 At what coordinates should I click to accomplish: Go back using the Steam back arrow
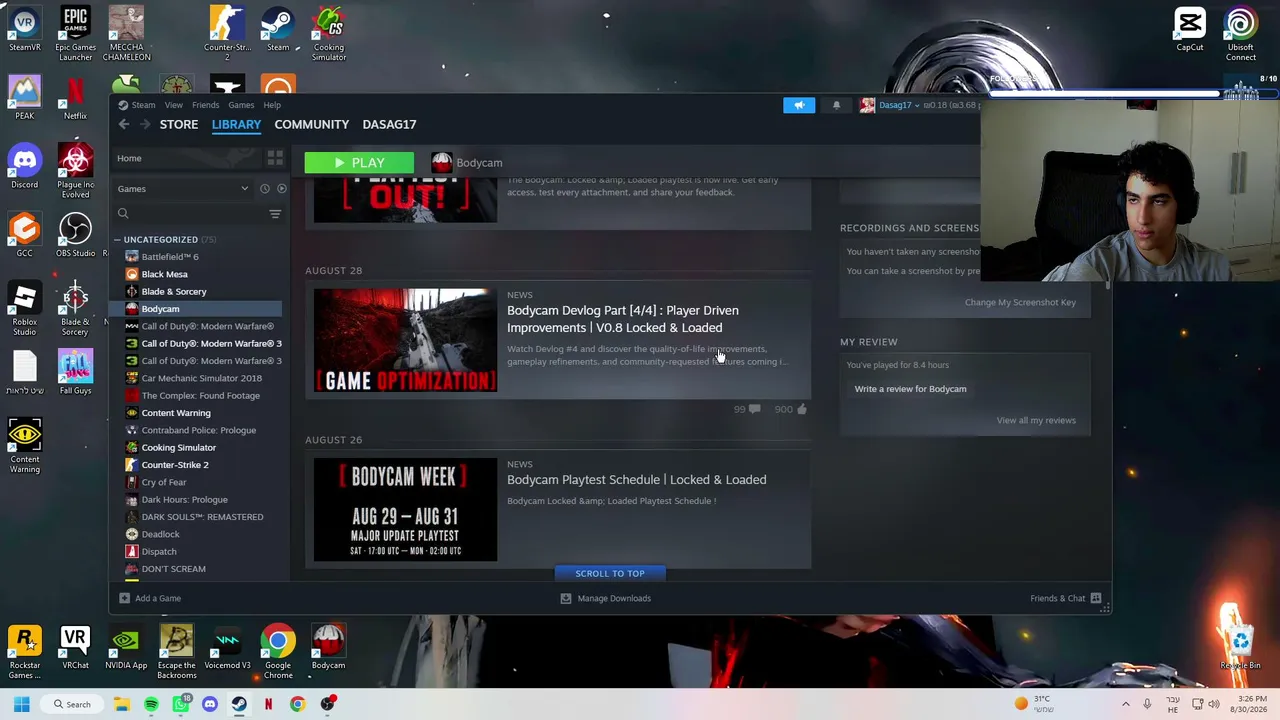click(x=124, y=124)
